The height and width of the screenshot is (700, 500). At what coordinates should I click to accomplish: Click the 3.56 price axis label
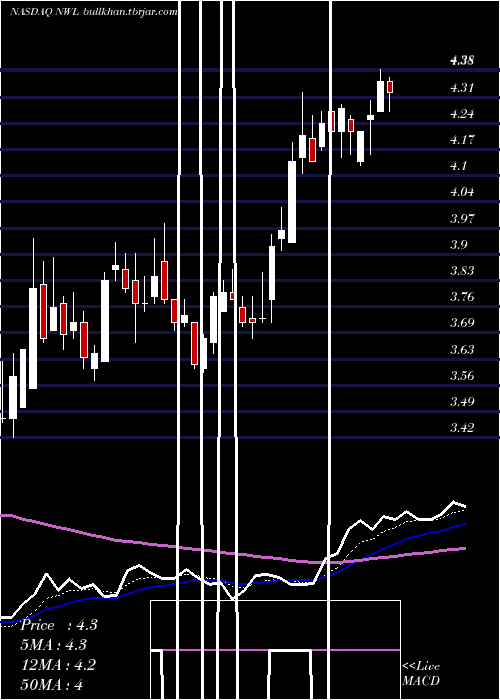[462, 375]
